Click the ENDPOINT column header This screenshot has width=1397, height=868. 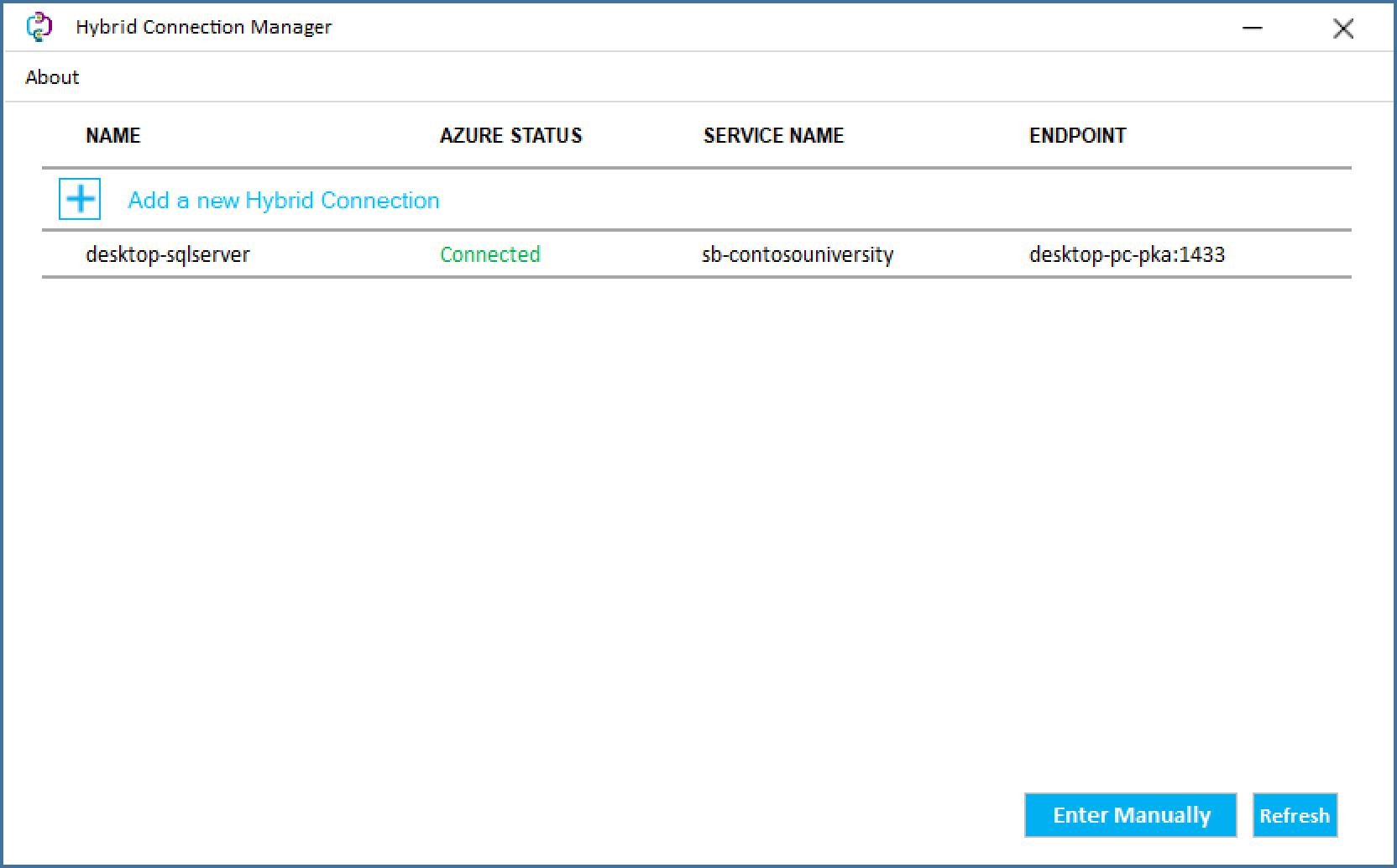click(x=1077, y=135)
